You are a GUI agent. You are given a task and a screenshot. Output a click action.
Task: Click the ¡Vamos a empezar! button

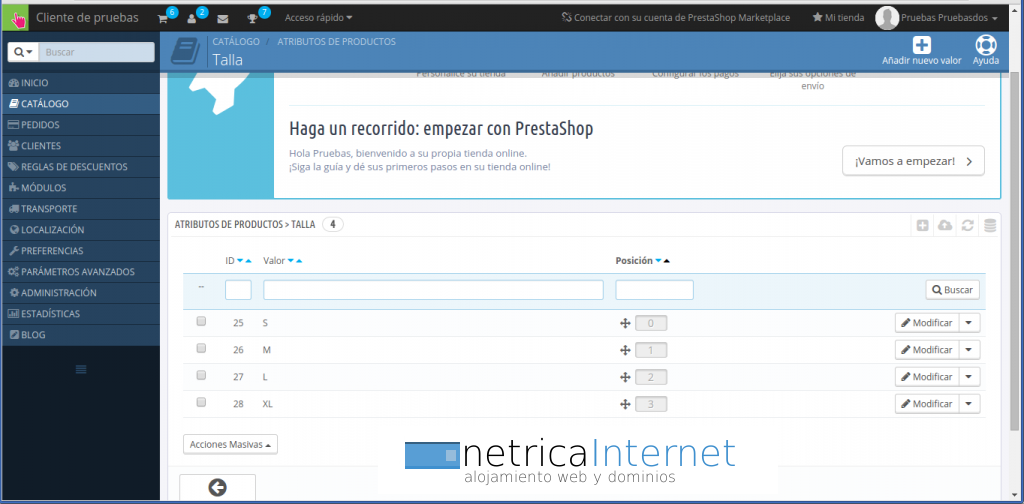(913, 161)
